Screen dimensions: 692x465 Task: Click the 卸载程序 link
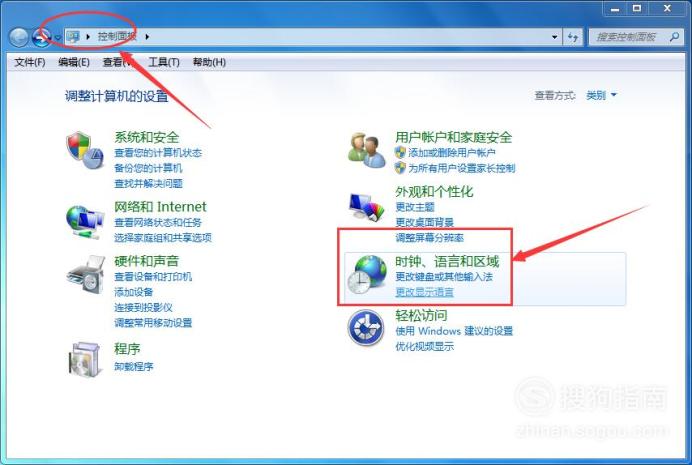click(x=134, y=366)
